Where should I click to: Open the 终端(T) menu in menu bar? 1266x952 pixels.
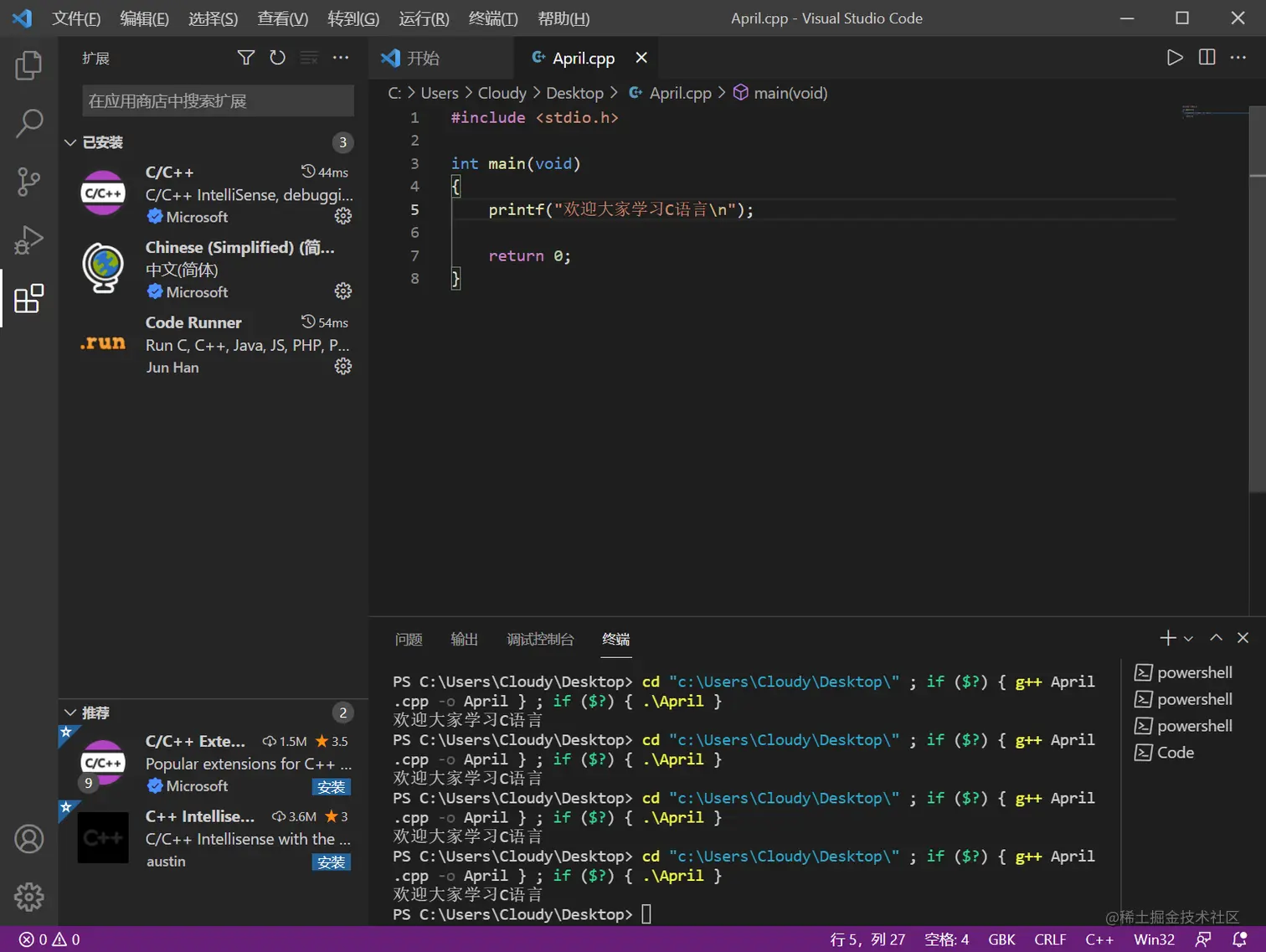tap(492, 18)
